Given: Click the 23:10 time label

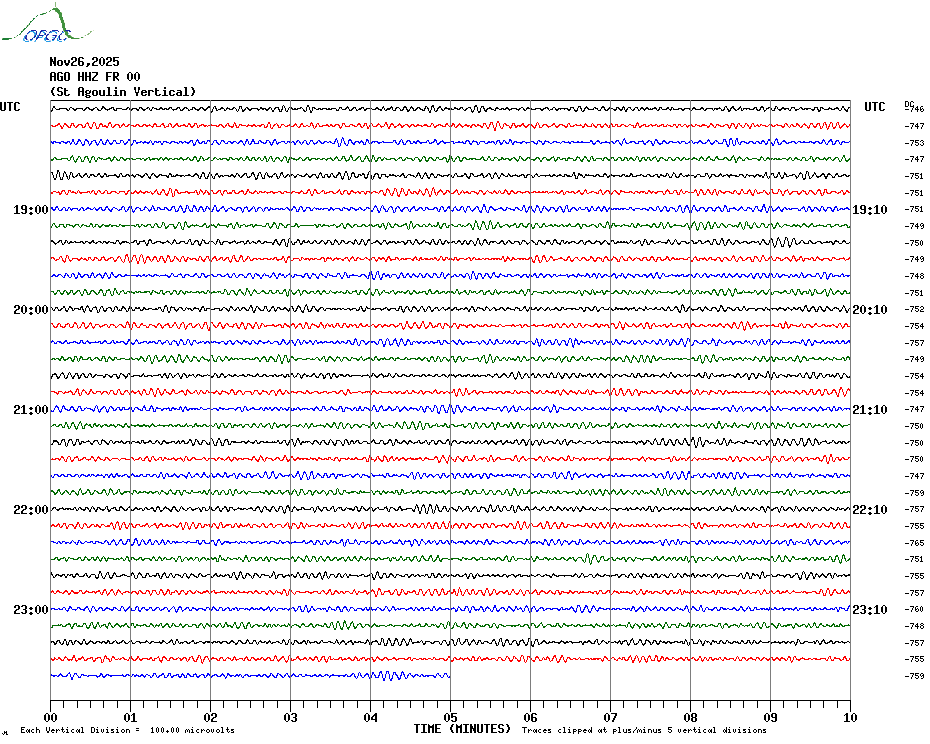Looking at the screenshot, I should coord(870,609).
